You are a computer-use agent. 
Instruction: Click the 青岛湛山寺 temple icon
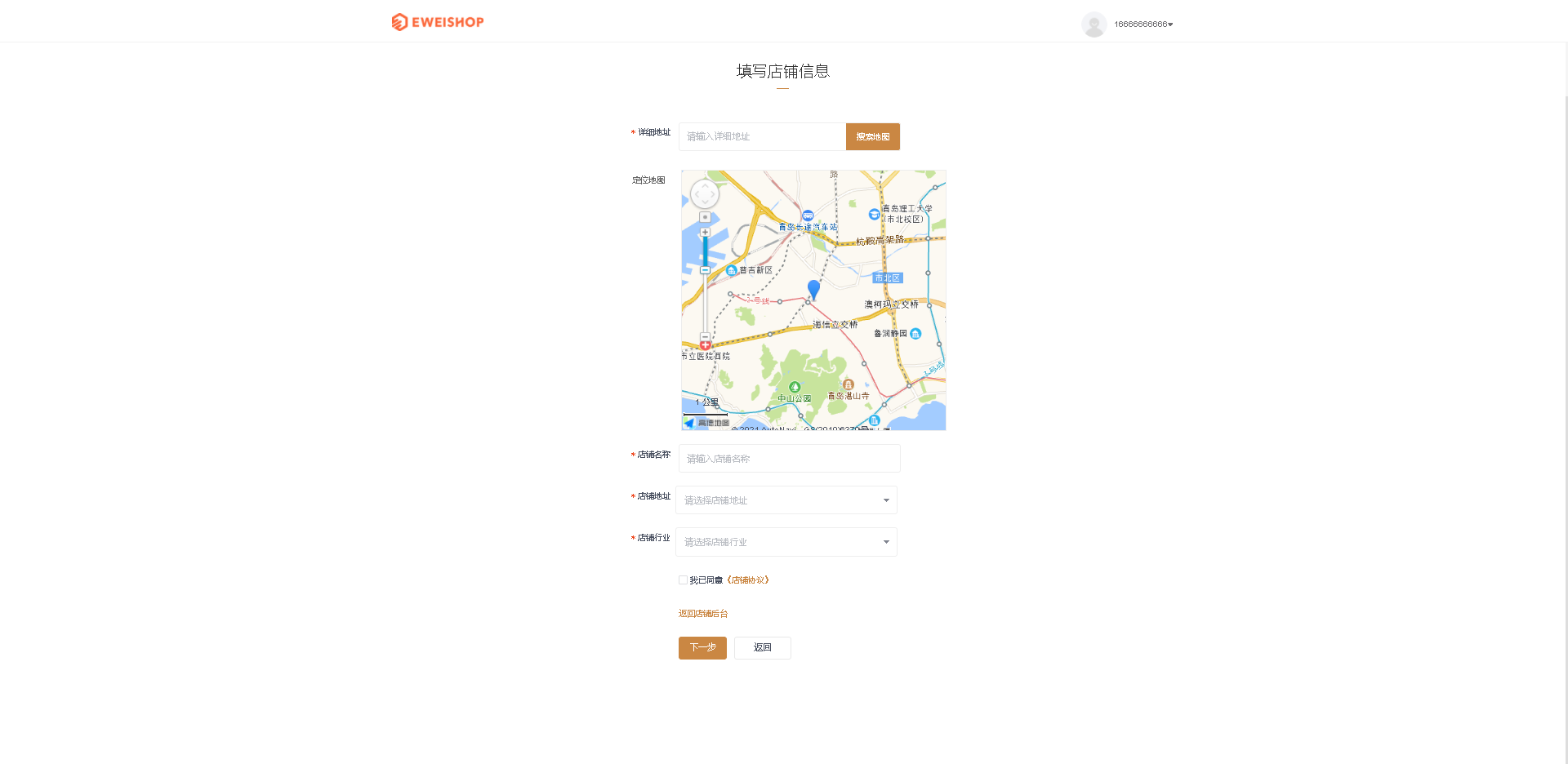[x=848, y=384]
